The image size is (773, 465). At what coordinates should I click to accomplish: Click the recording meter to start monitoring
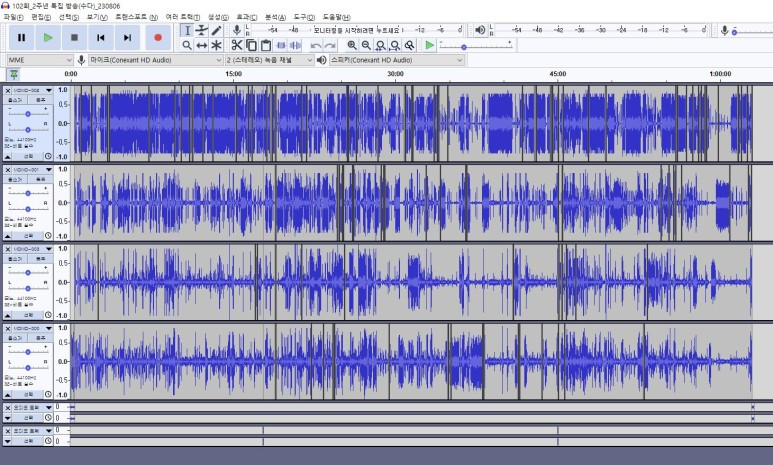(x=357, y=30)
